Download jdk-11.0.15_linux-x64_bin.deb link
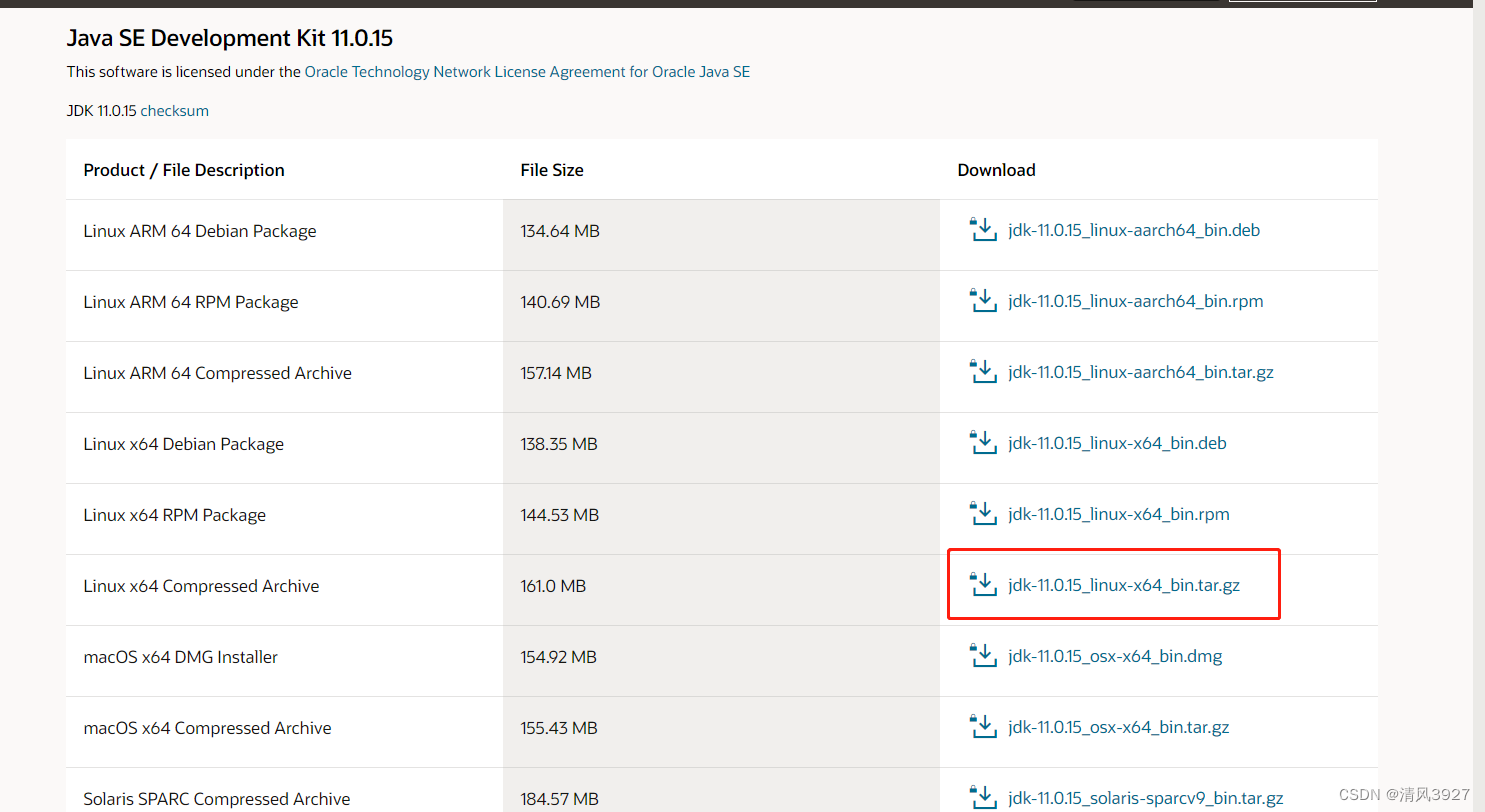Screen dimensions: 1485x812 click(x=1117, y=443)
